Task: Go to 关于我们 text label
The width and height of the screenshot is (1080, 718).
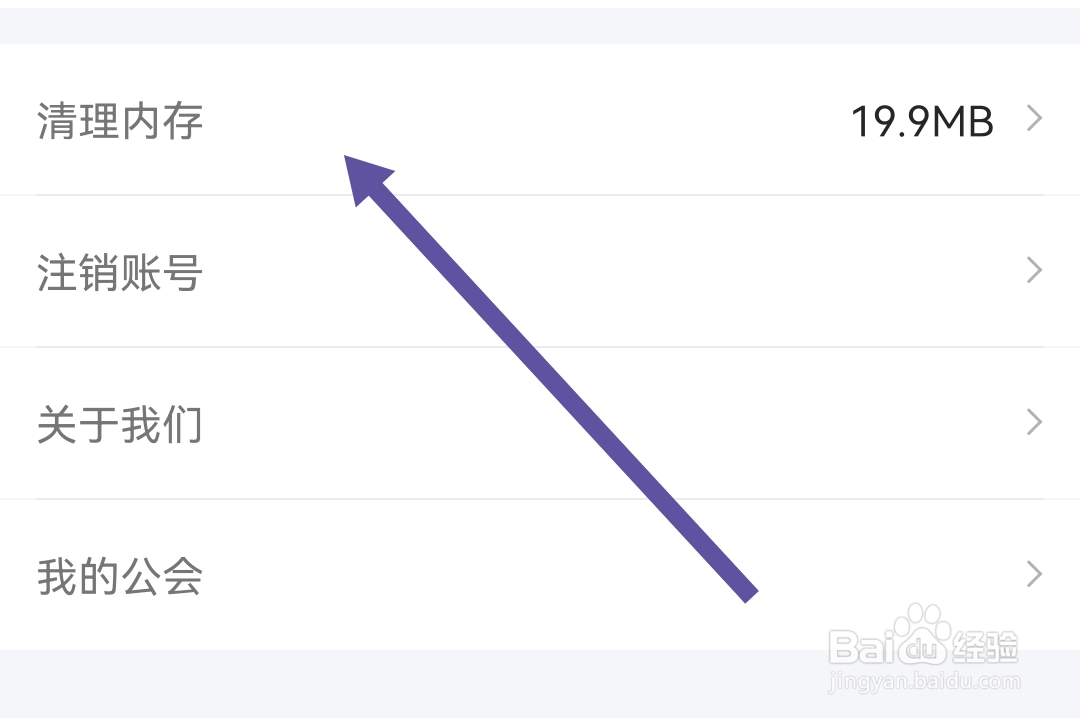Action: tap(120, 424)
